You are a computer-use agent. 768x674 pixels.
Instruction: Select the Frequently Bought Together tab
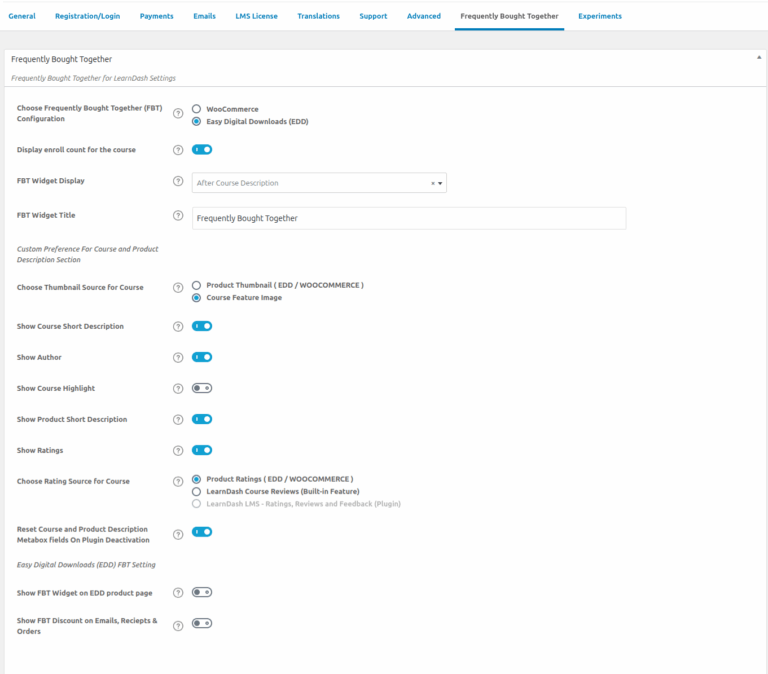click(x=509, y=16)
